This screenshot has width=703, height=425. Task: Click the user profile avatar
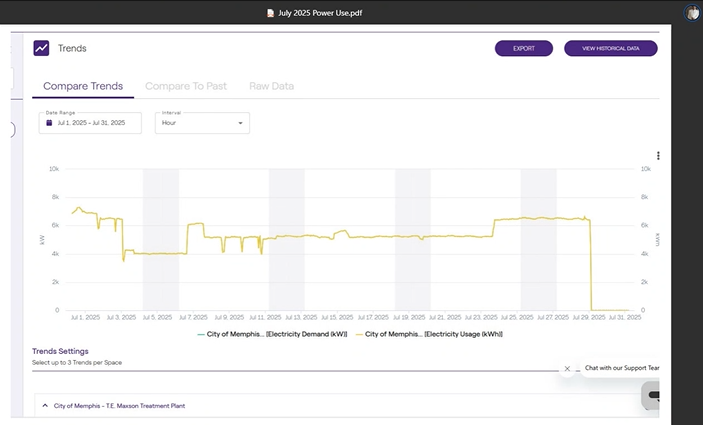pos(692,13)
